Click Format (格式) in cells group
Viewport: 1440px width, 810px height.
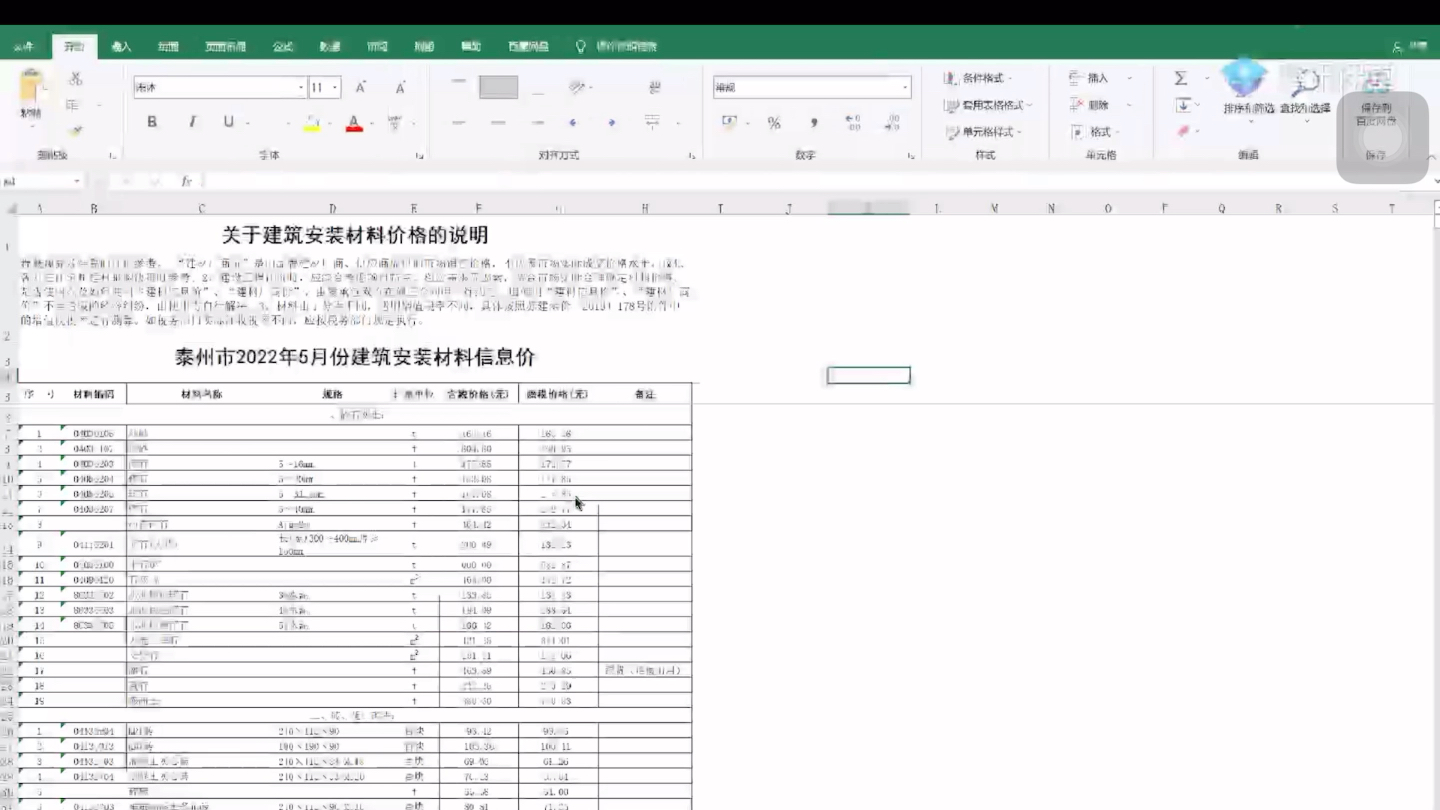[x=1094, y=132]
